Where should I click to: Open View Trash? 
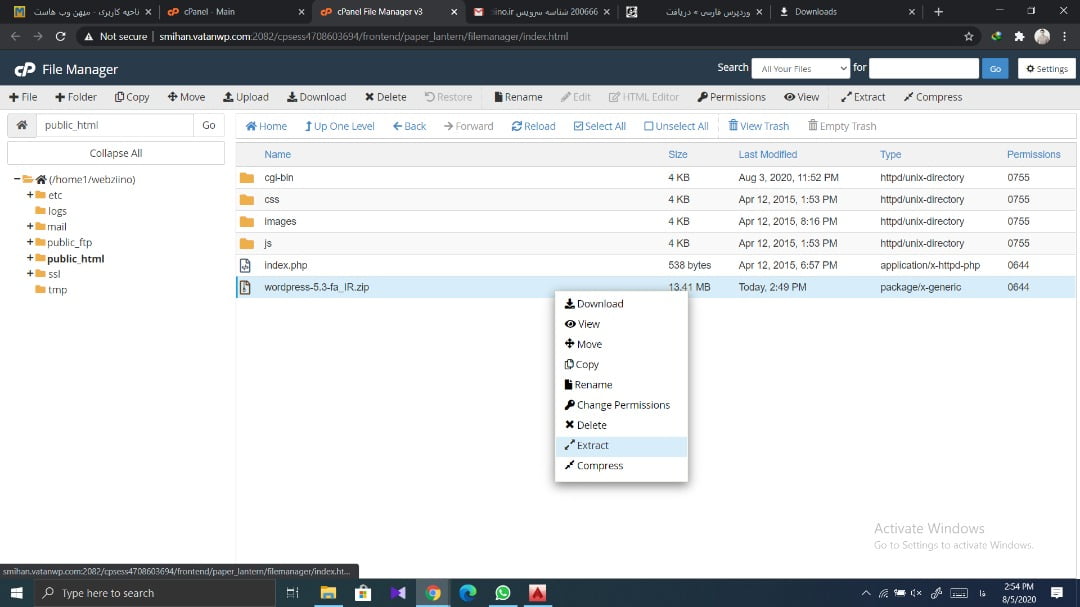[x=758, y=126]
